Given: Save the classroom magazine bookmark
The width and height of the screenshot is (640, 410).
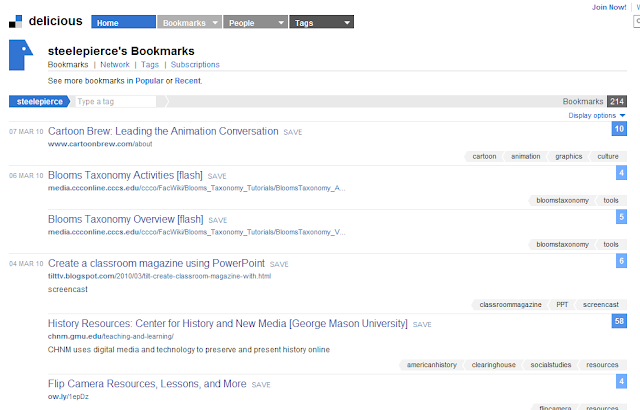Looking at the screenshot, I should pyautogui.click(x=279, y=264).
